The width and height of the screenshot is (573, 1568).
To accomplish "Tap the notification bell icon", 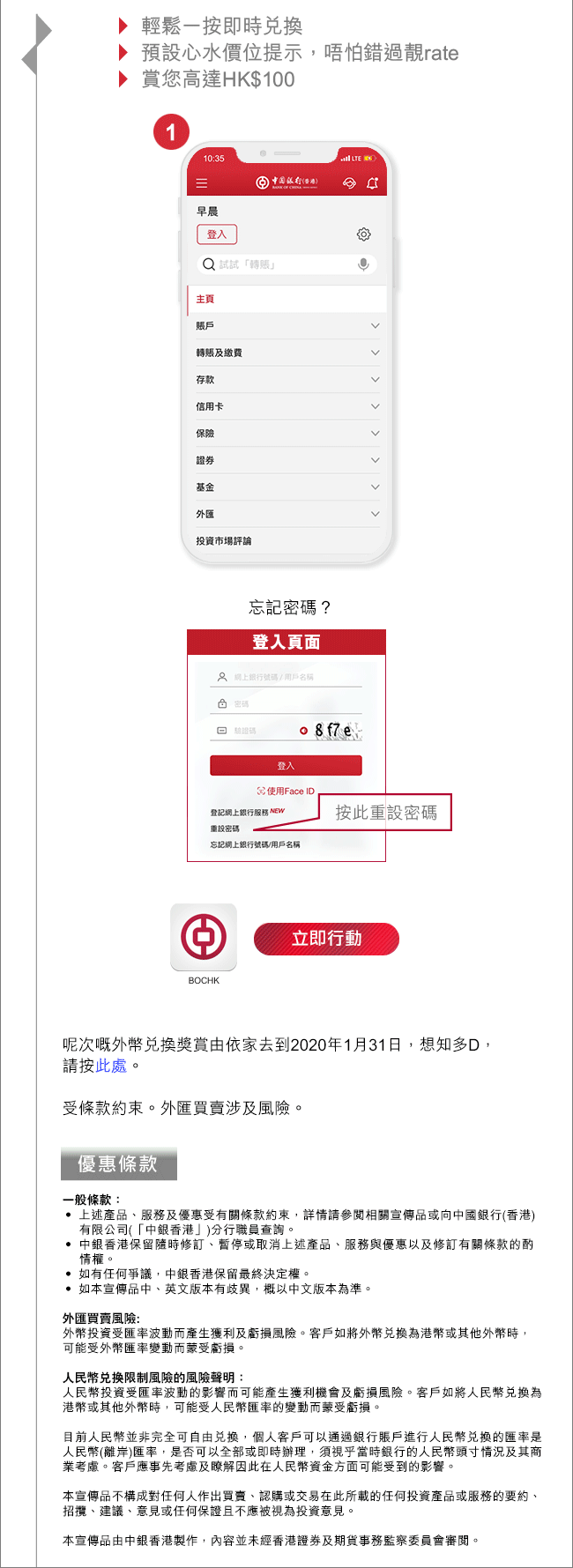I will tap(372, 183).
